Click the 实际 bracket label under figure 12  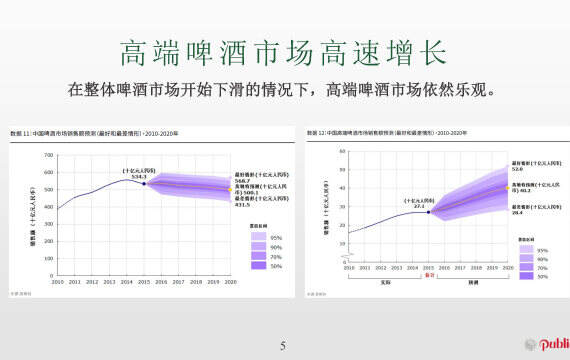click(x=385, y=283)
